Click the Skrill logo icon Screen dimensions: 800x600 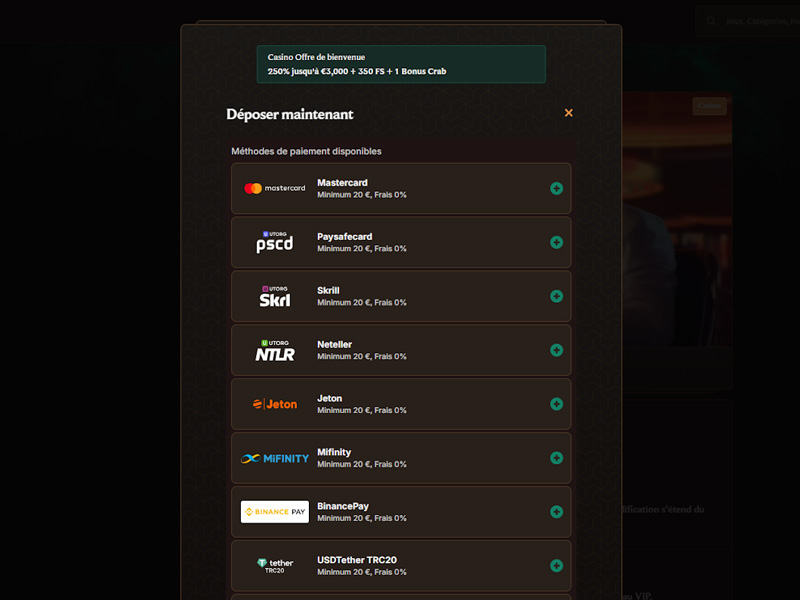coord(275,296)
